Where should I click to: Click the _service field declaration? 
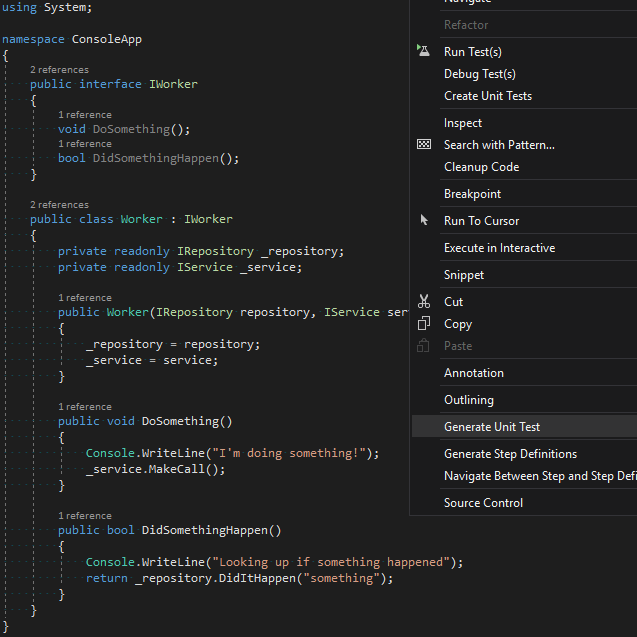pyautogui.click(x=271, y=267)
